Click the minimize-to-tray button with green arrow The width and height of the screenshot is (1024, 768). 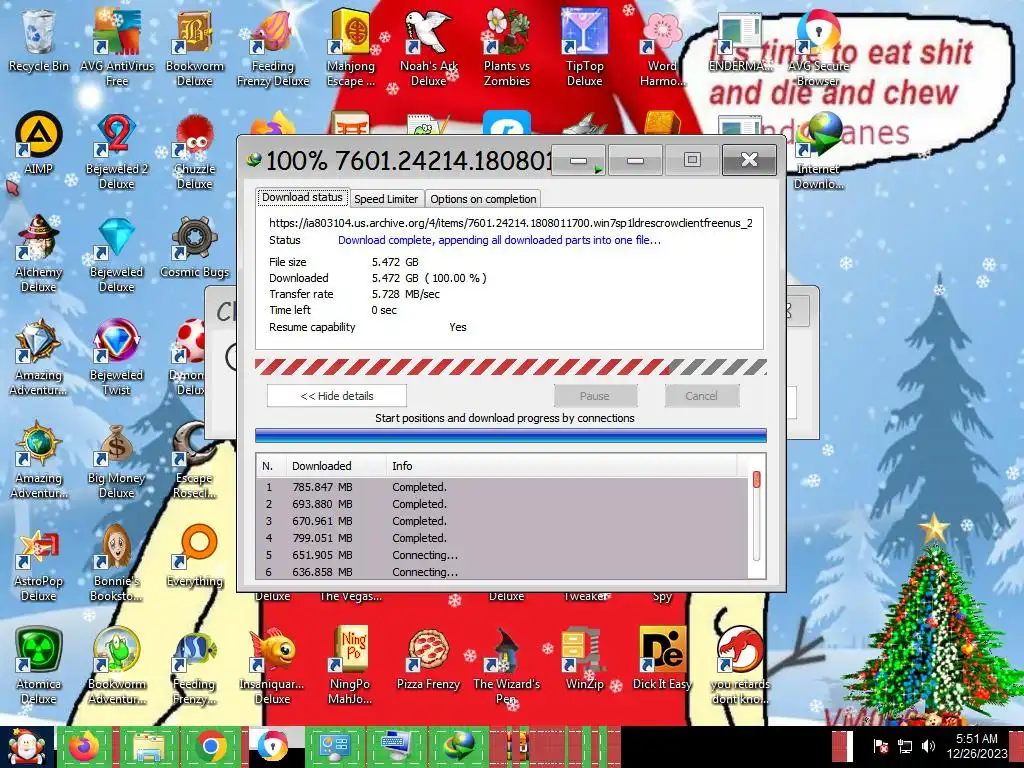point(579,161)
